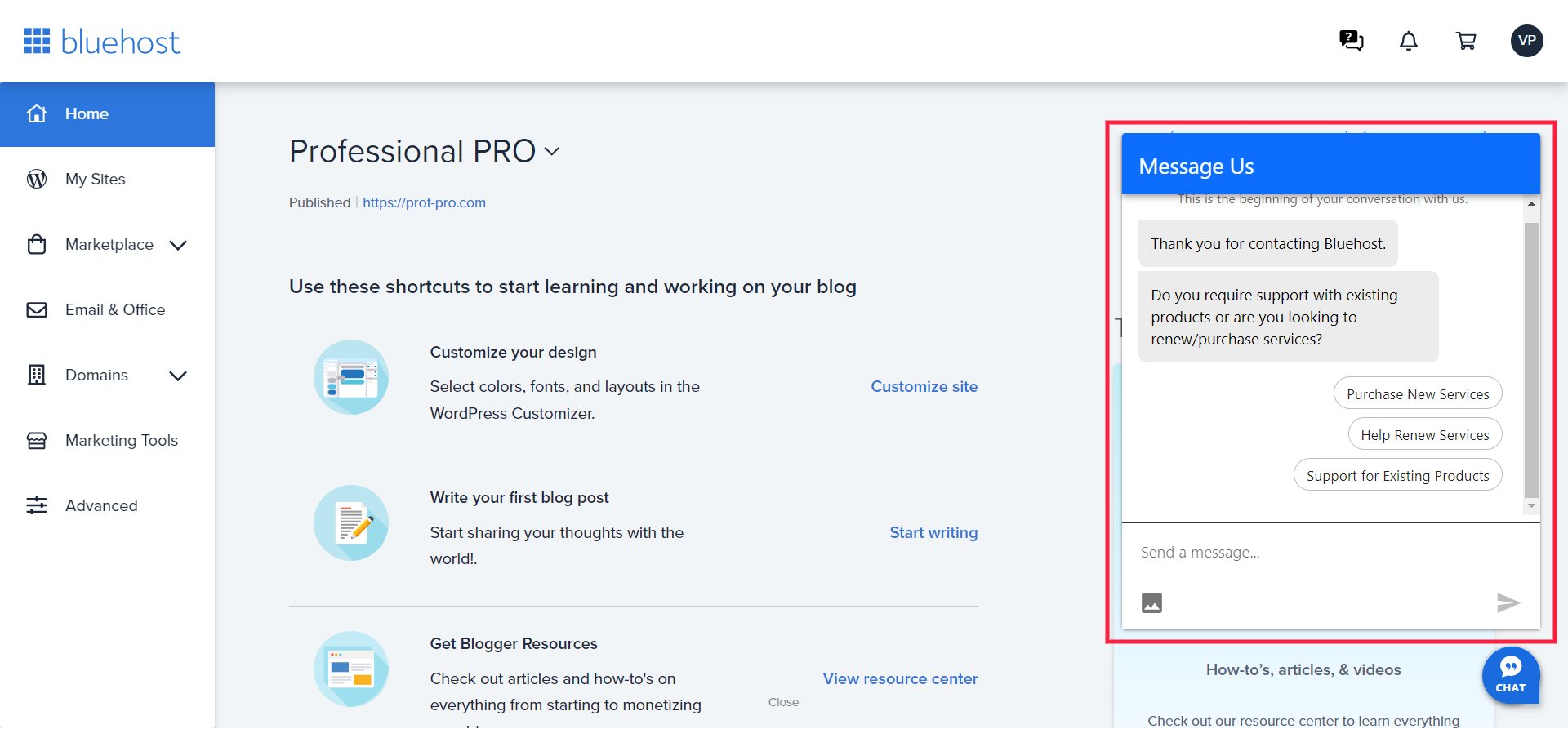Viewport: 1568px width, 729px height.
Task: Click the 'Do you require support' chat message
Action: pos(1288,317)
